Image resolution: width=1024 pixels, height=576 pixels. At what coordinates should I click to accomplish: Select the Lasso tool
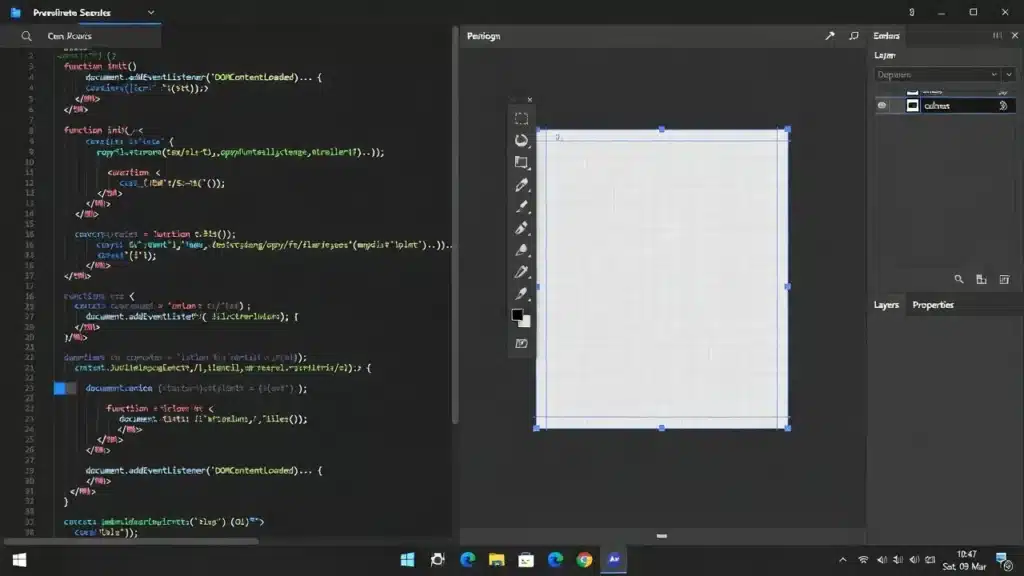[x=521, y=141]
